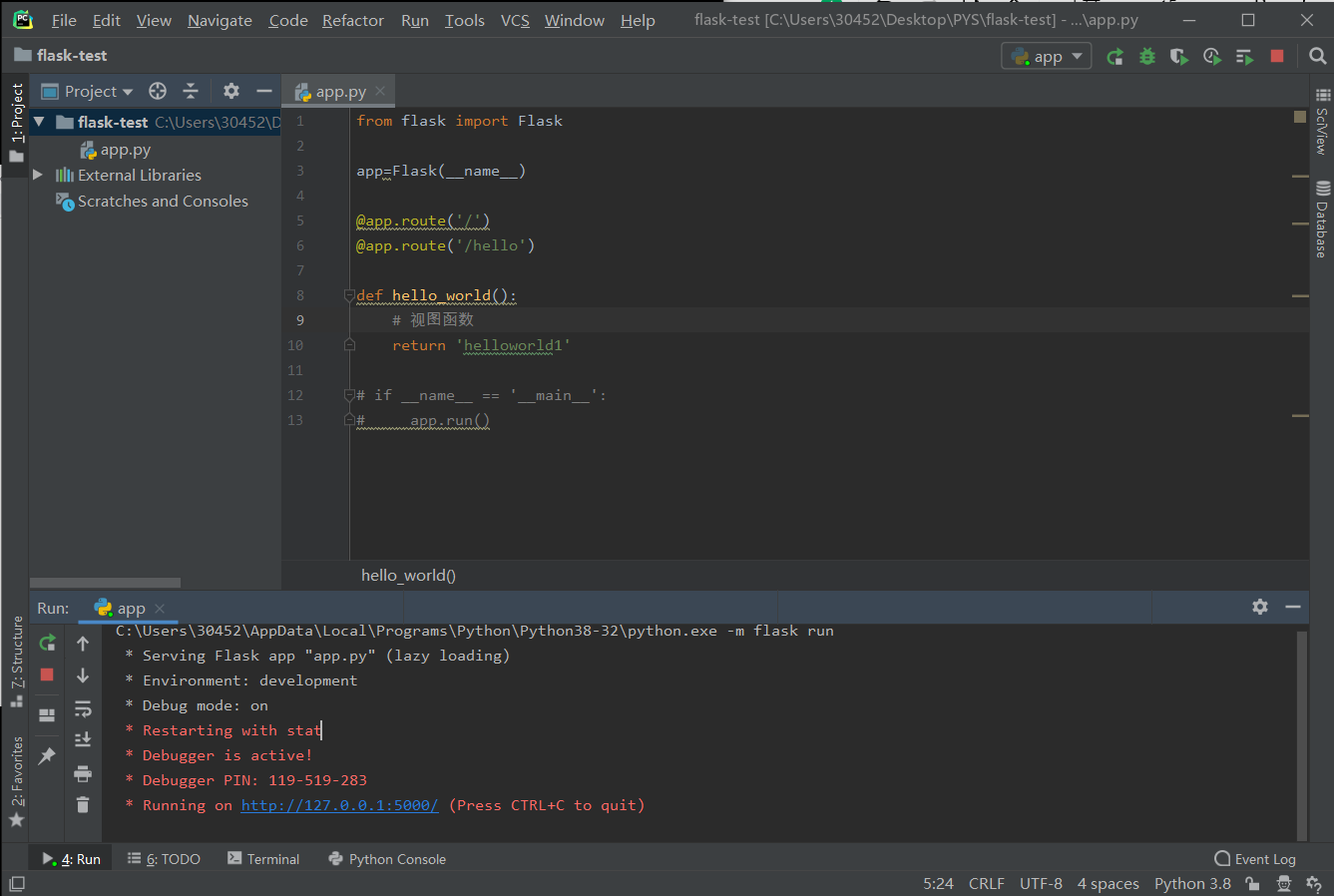1334x896 pixels.
Task: Click the down-stack-trace arrow in Run panel
Action: pos(83,675)
